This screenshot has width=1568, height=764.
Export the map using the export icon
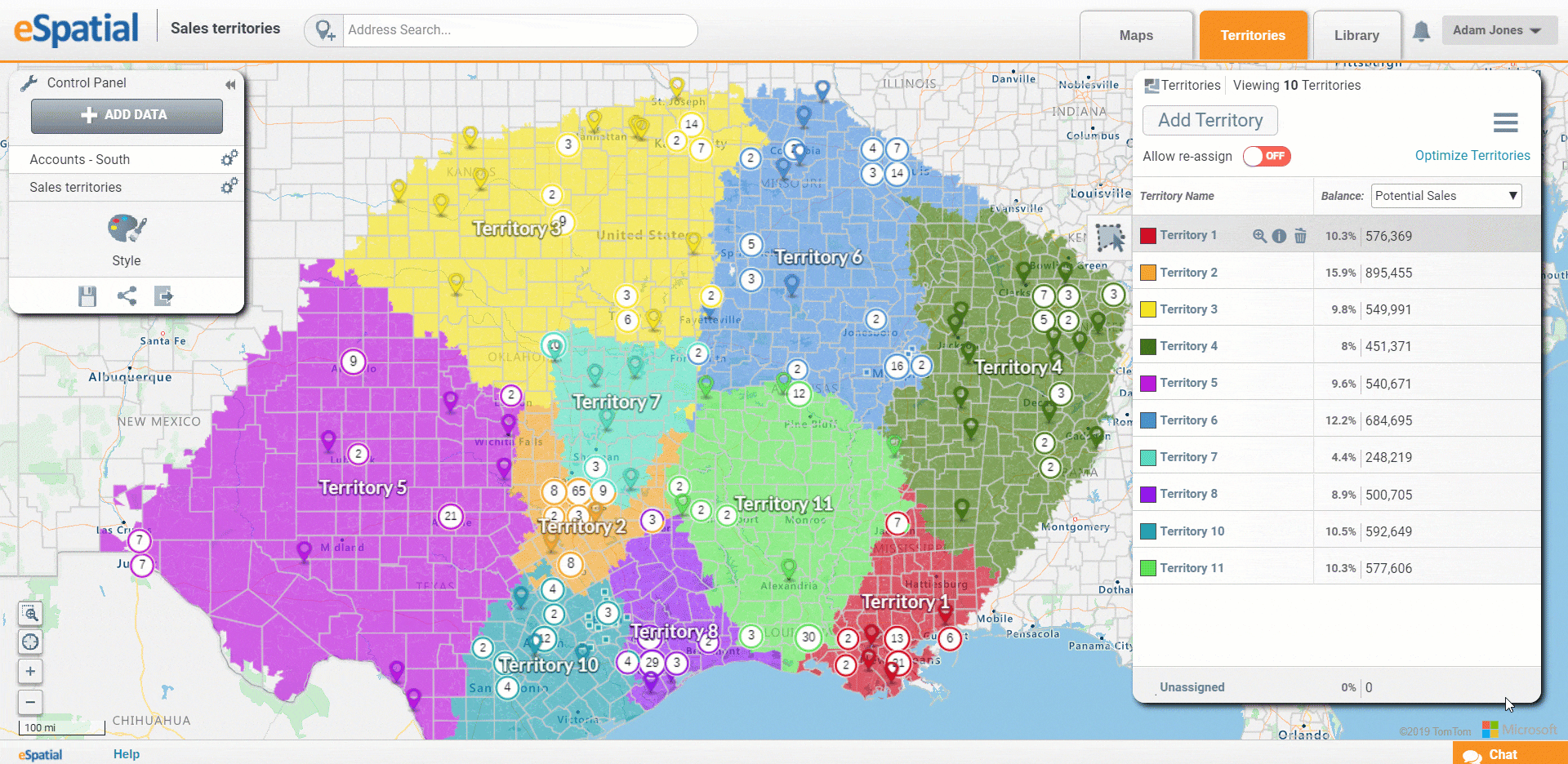pos(163,296)
